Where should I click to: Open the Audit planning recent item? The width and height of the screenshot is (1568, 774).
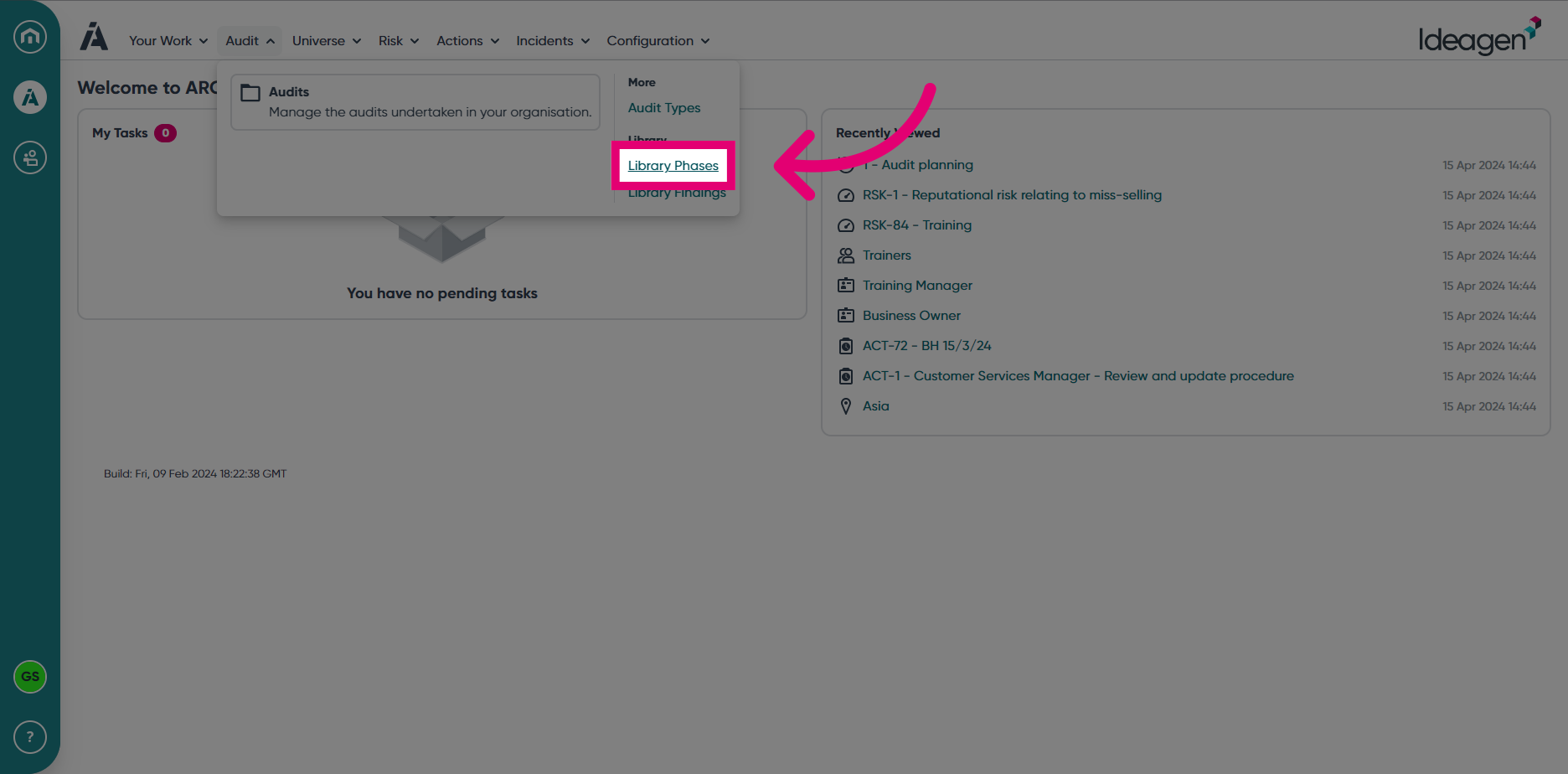[x=918, y=165]
